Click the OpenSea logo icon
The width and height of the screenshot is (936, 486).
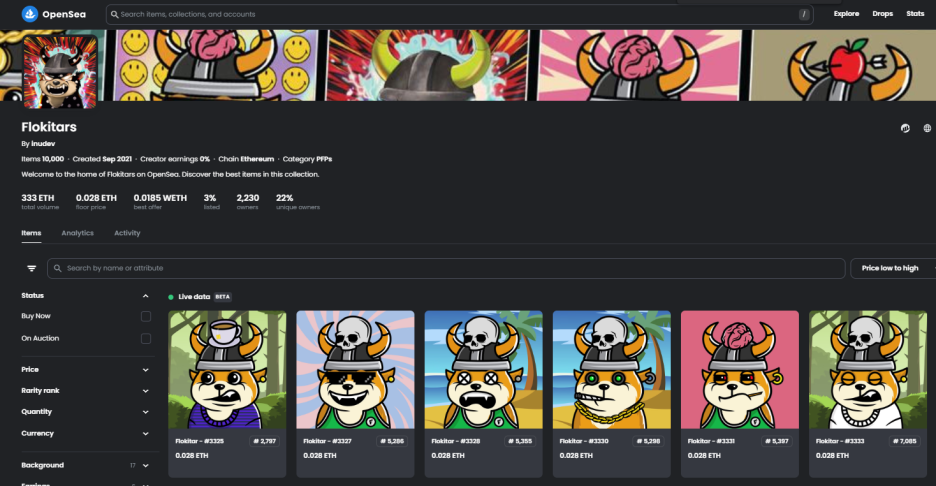[x=30, y=14]
